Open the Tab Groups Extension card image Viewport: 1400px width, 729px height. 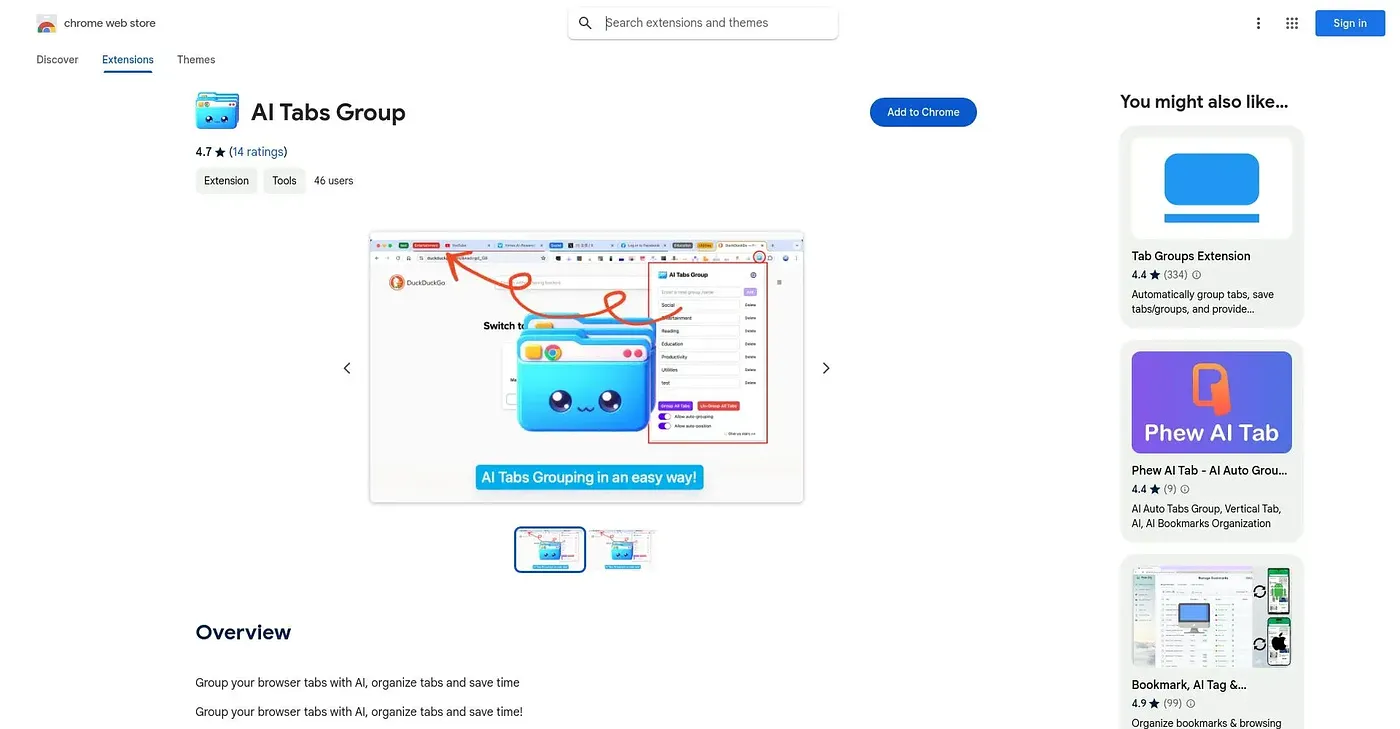pos(1212,188)
